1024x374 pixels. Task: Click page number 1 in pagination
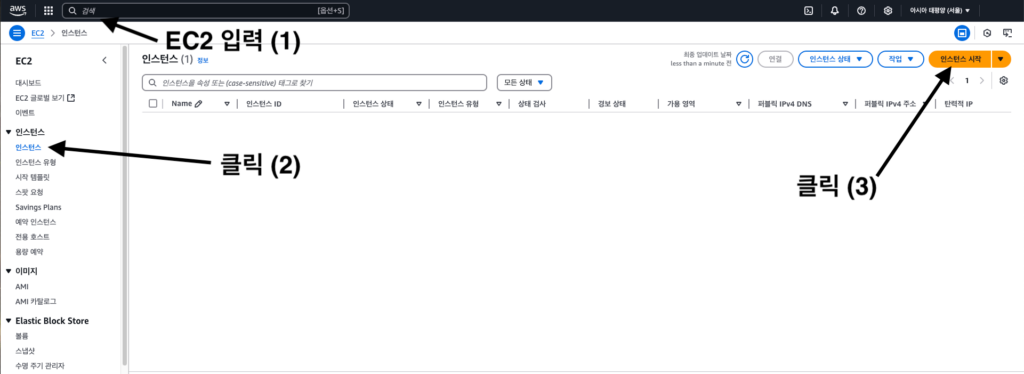coord(967,81)
